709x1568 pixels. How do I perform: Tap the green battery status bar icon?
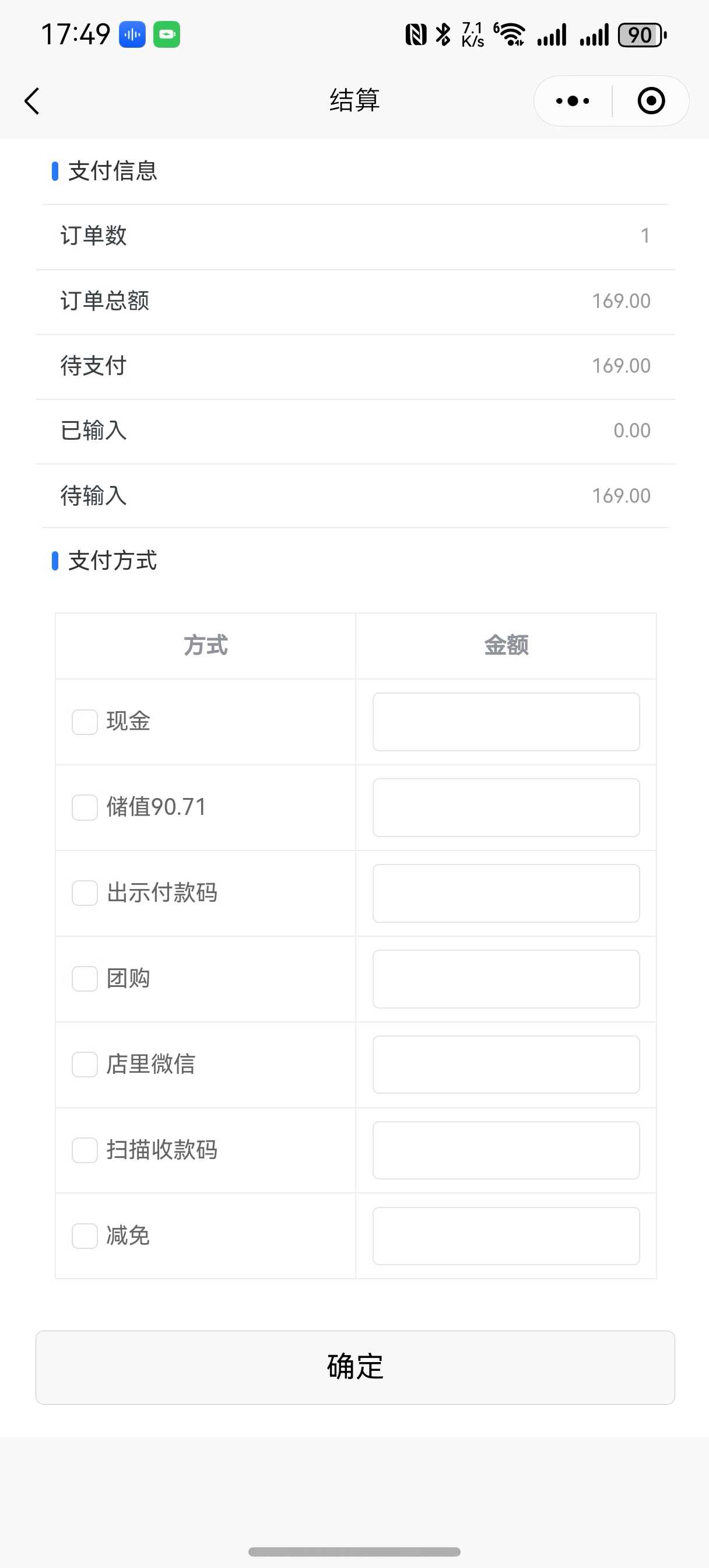coord(166,34)
